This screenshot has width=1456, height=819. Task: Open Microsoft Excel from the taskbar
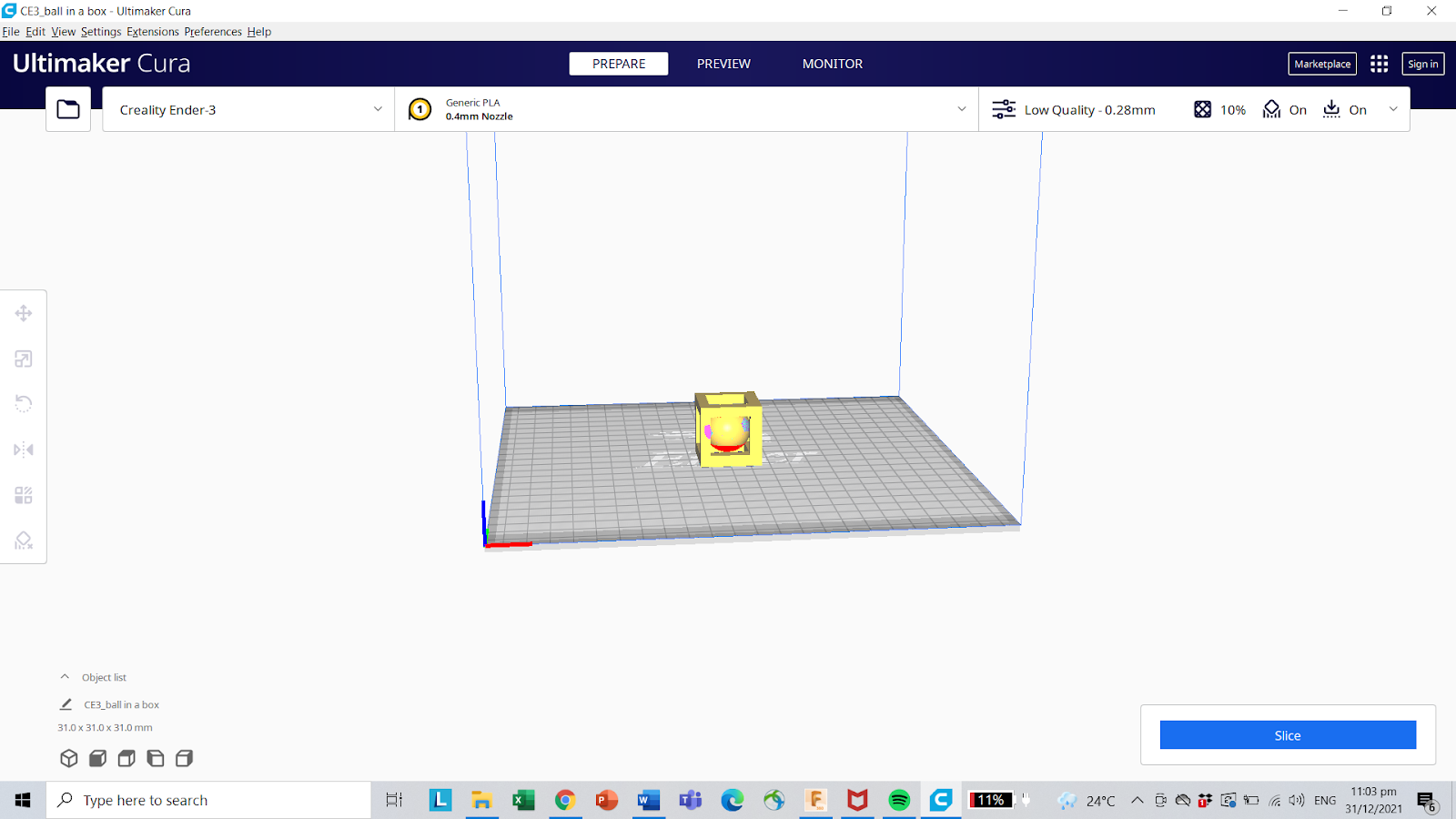(x=523, y=800)
